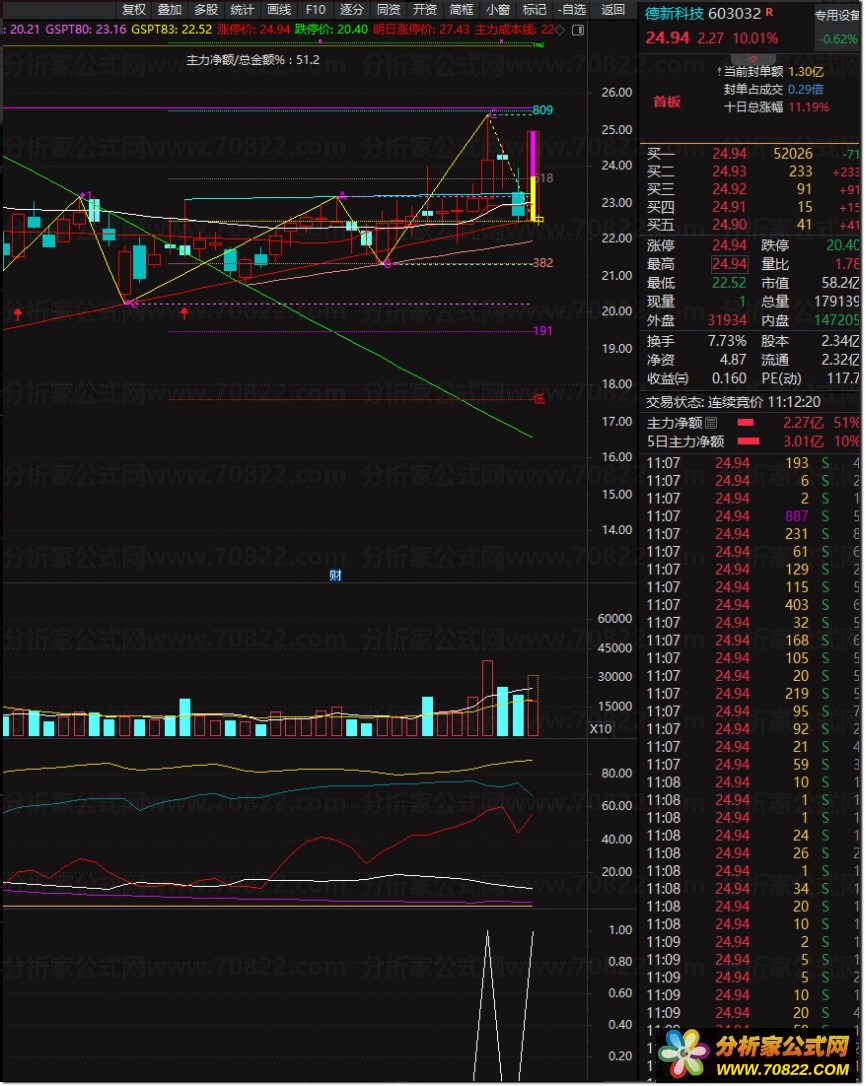Click the red bar next to 5日主力净额
Screen dimensions: 866x1086
coord(748,441)
